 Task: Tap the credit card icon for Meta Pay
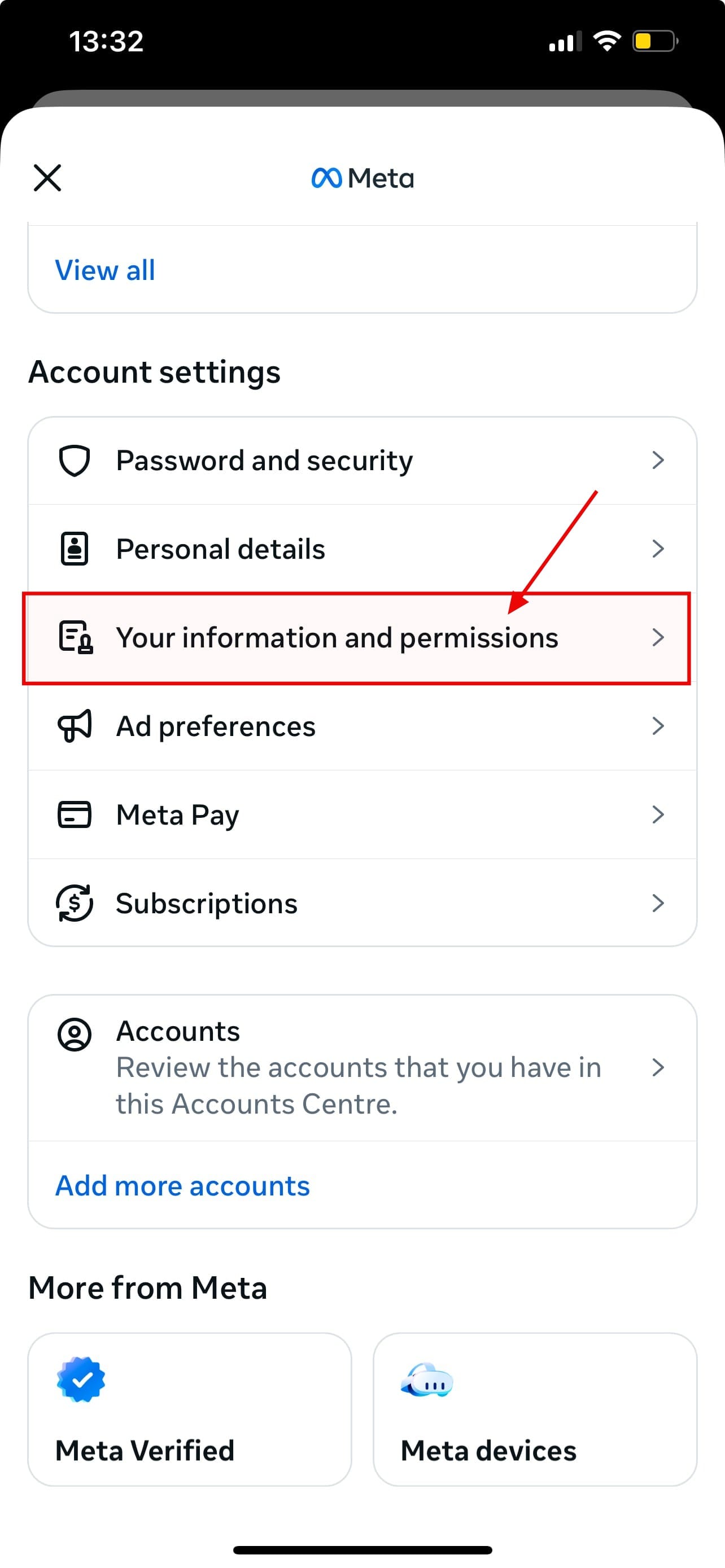pos(75,814)
